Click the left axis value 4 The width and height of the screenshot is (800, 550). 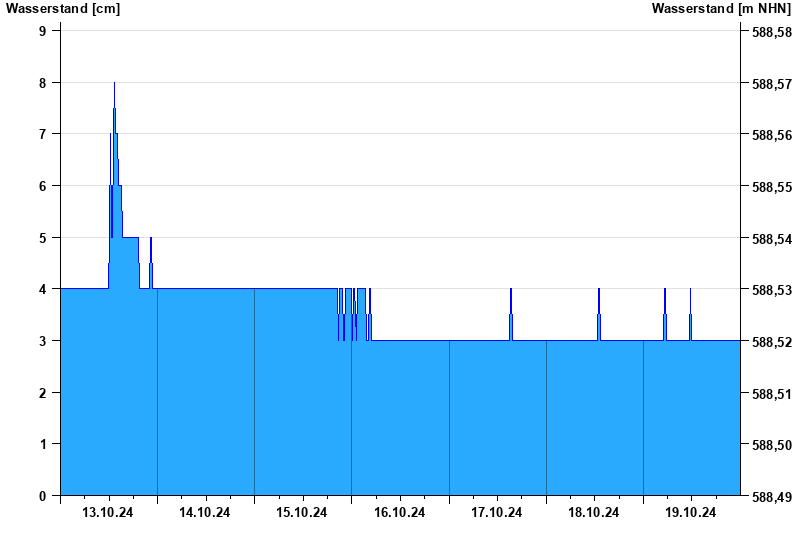pos(42,289)
